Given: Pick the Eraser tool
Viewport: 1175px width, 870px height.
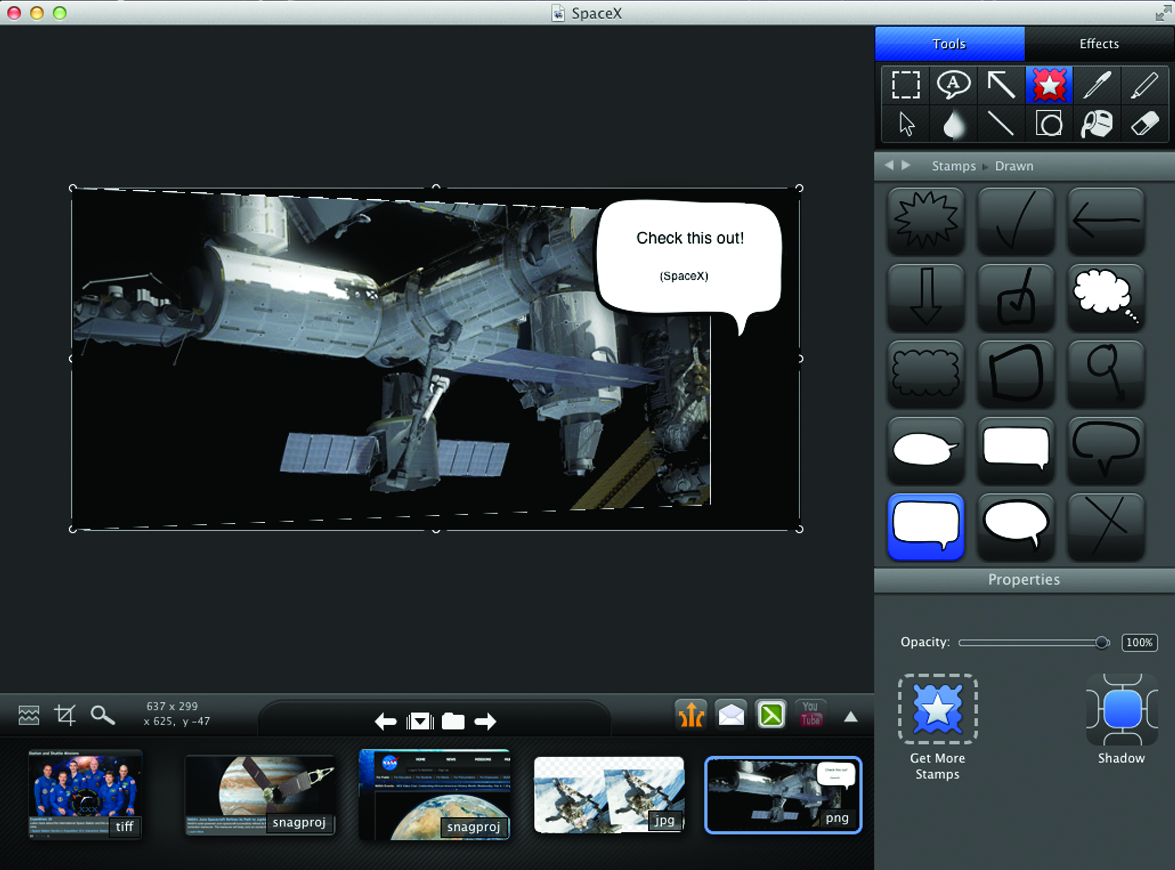Looking at the screenshot, I should click(x=1144, y=124).
